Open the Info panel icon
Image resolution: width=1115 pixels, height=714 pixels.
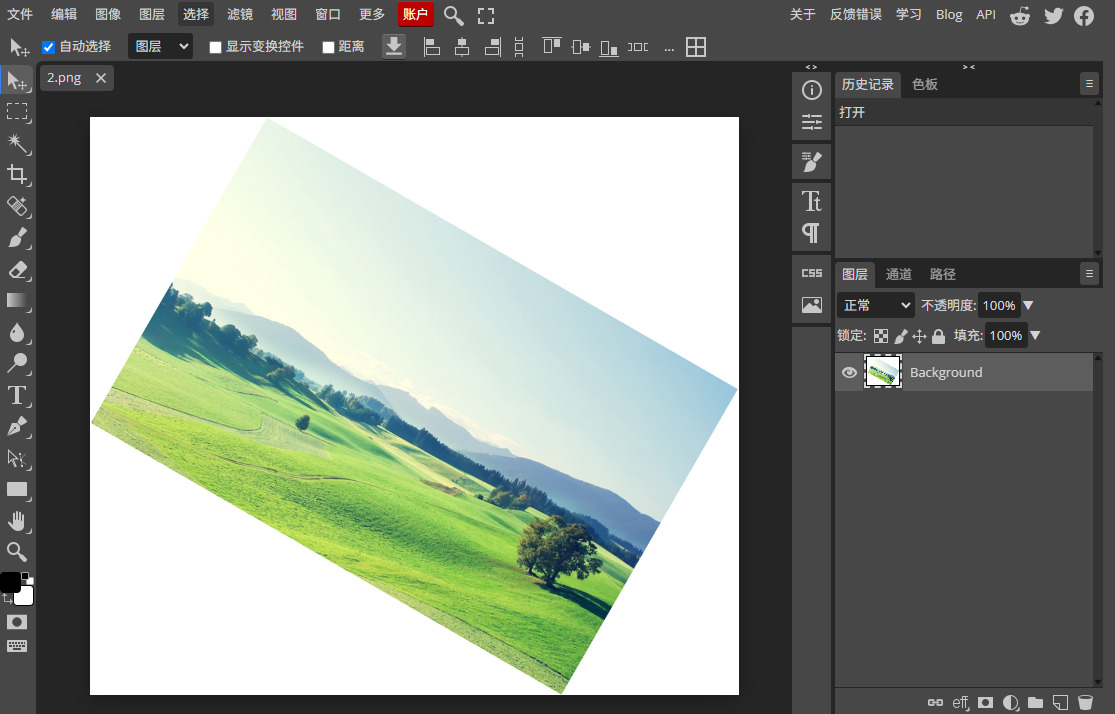(811, 90)
